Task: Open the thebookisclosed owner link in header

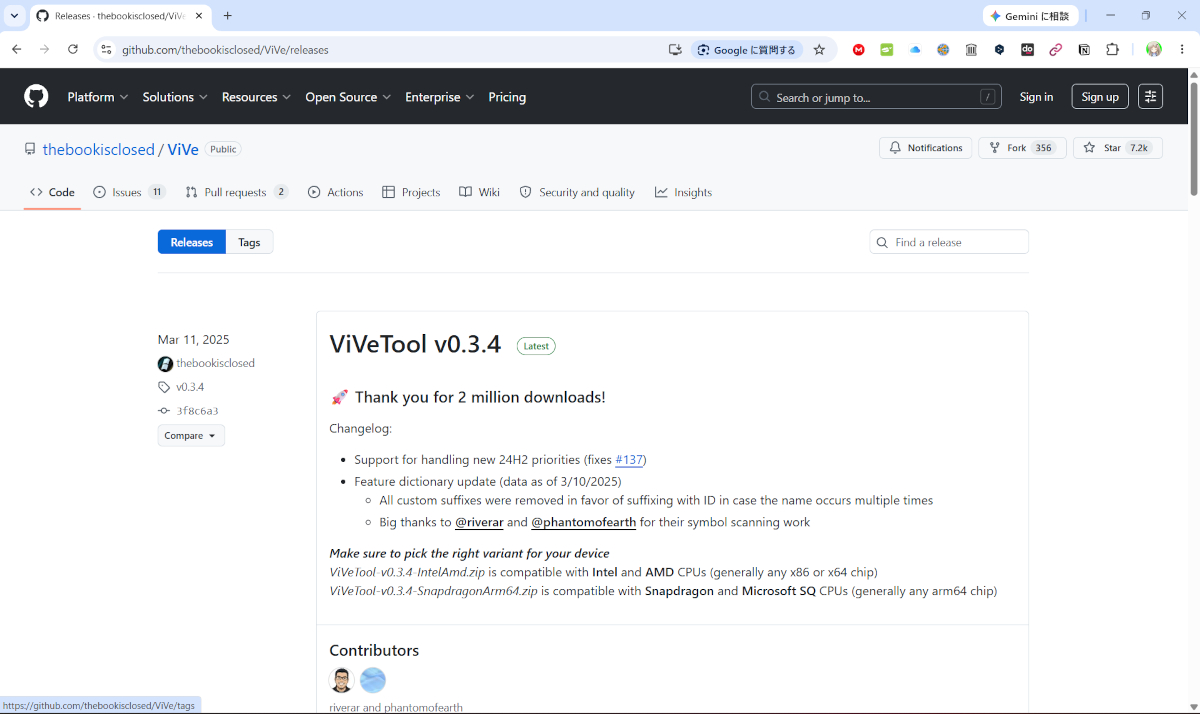Action: tap(98, 149)
